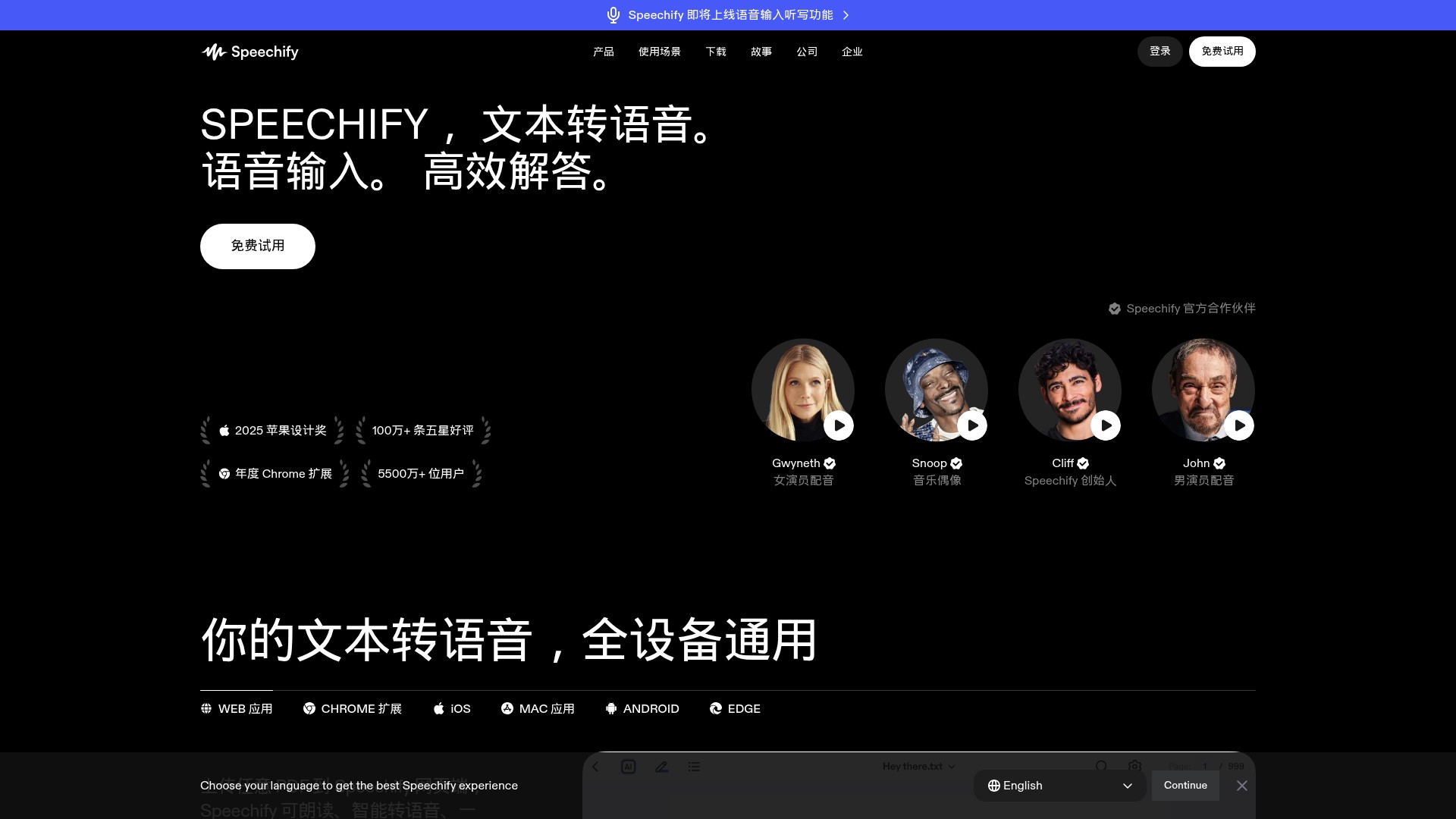Open the banner arrow for voice typing announcement
The height and width of the screenshot is (819, 1456).
click(846, 15)
